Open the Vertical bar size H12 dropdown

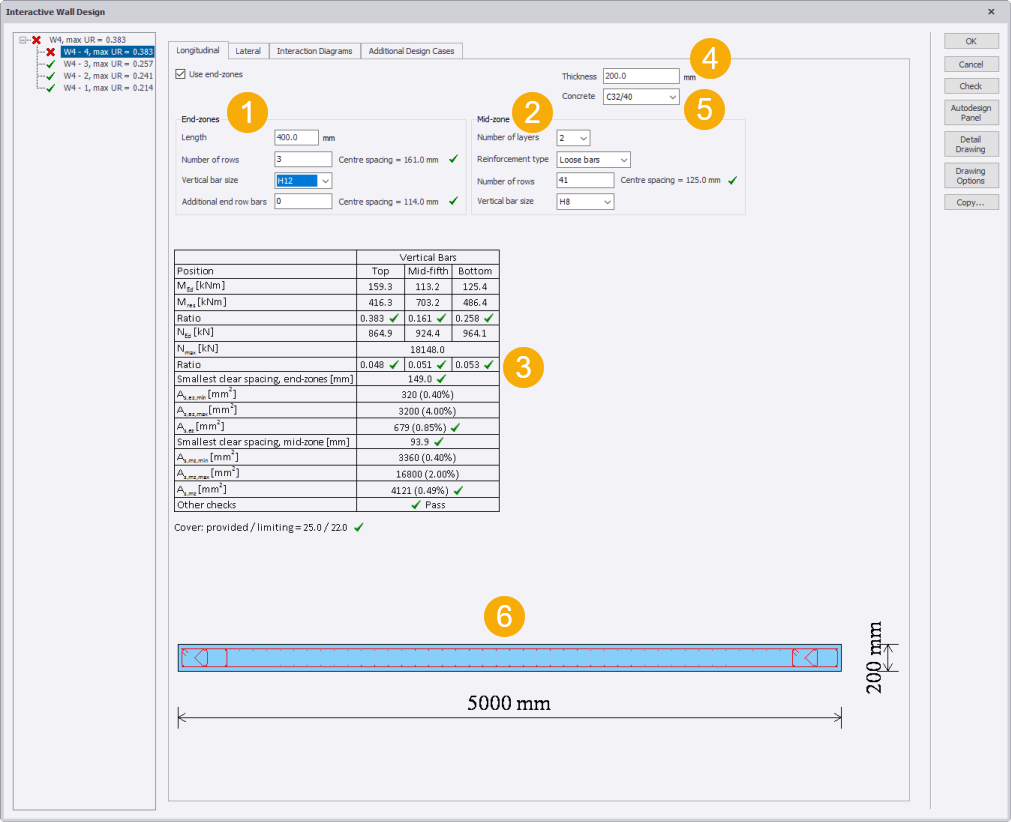click(325, 181)
